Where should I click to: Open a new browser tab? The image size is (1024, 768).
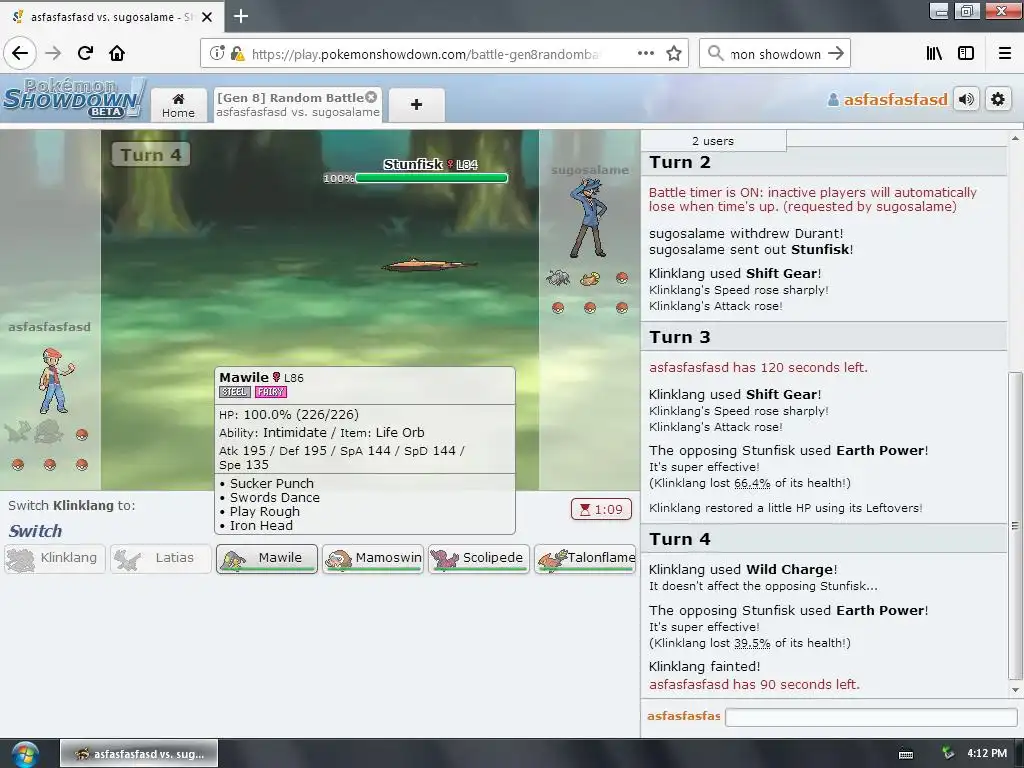[240, 16]
